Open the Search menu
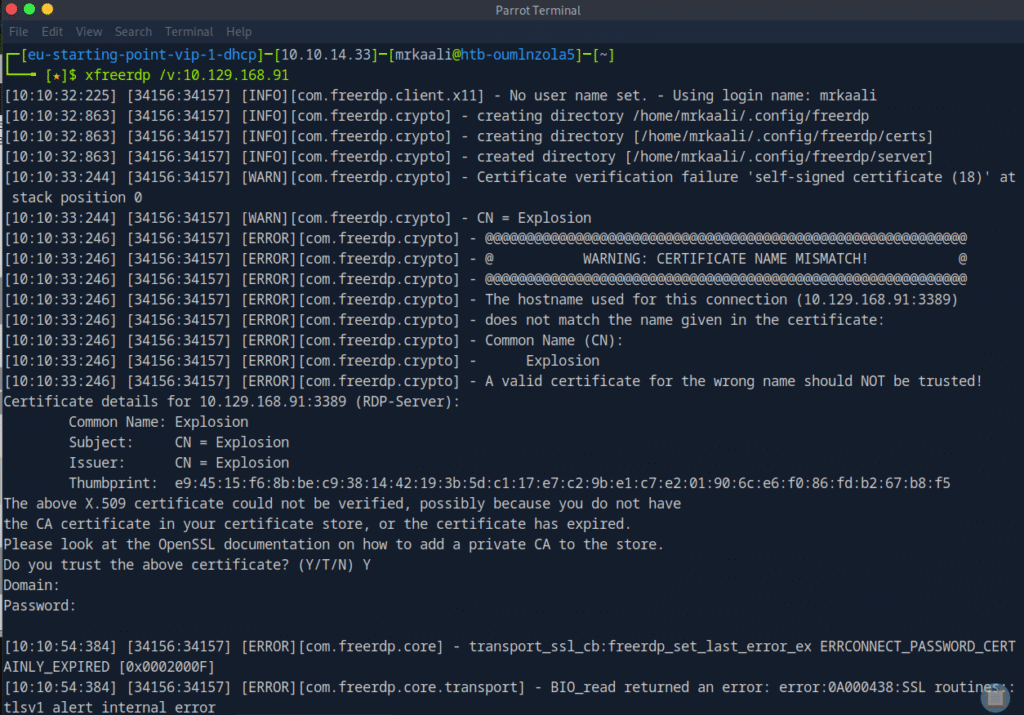The width and height of the screenshot is (1024, 715). 133,32
